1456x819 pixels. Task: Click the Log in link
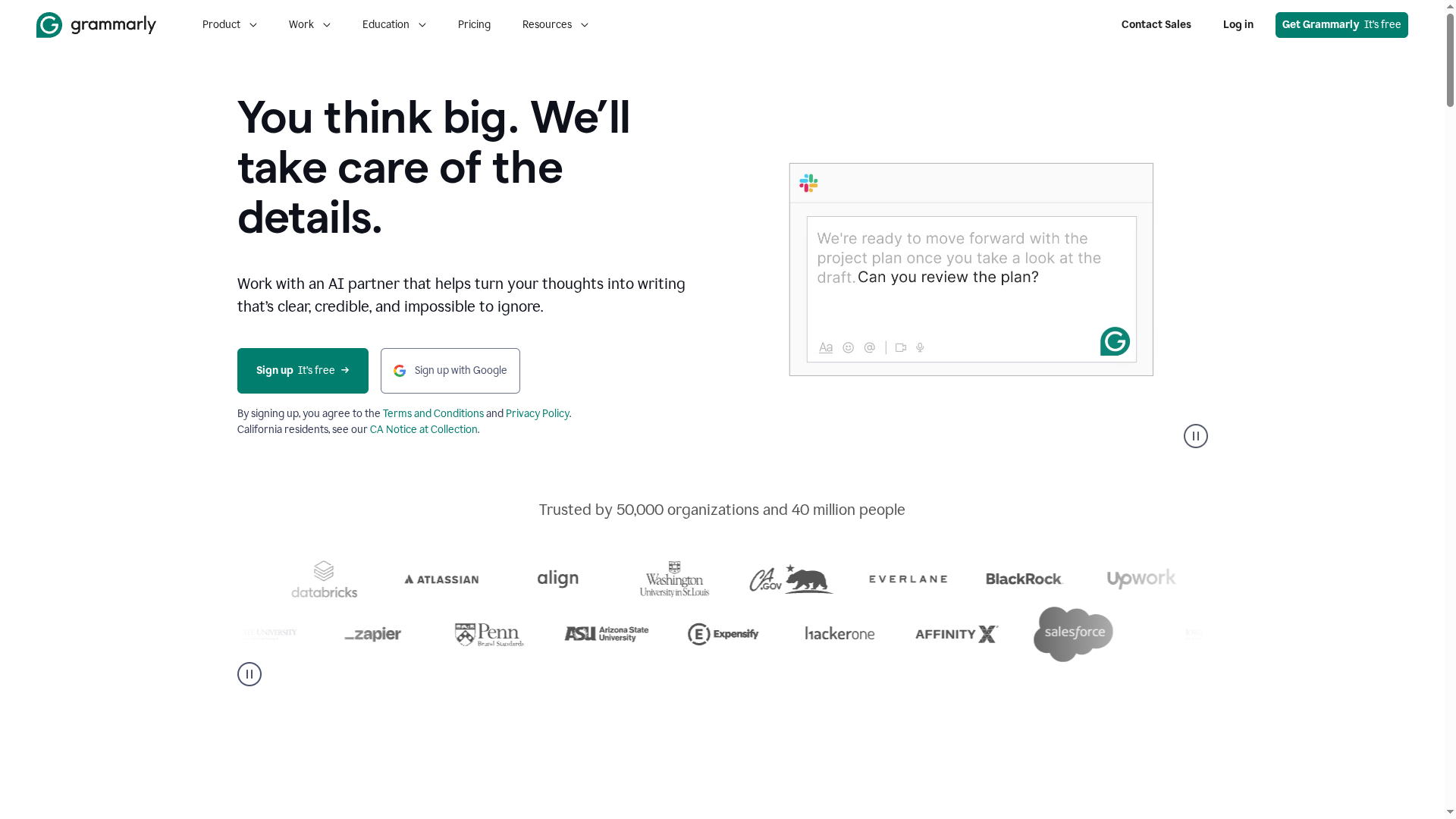tap(1238, 25)
